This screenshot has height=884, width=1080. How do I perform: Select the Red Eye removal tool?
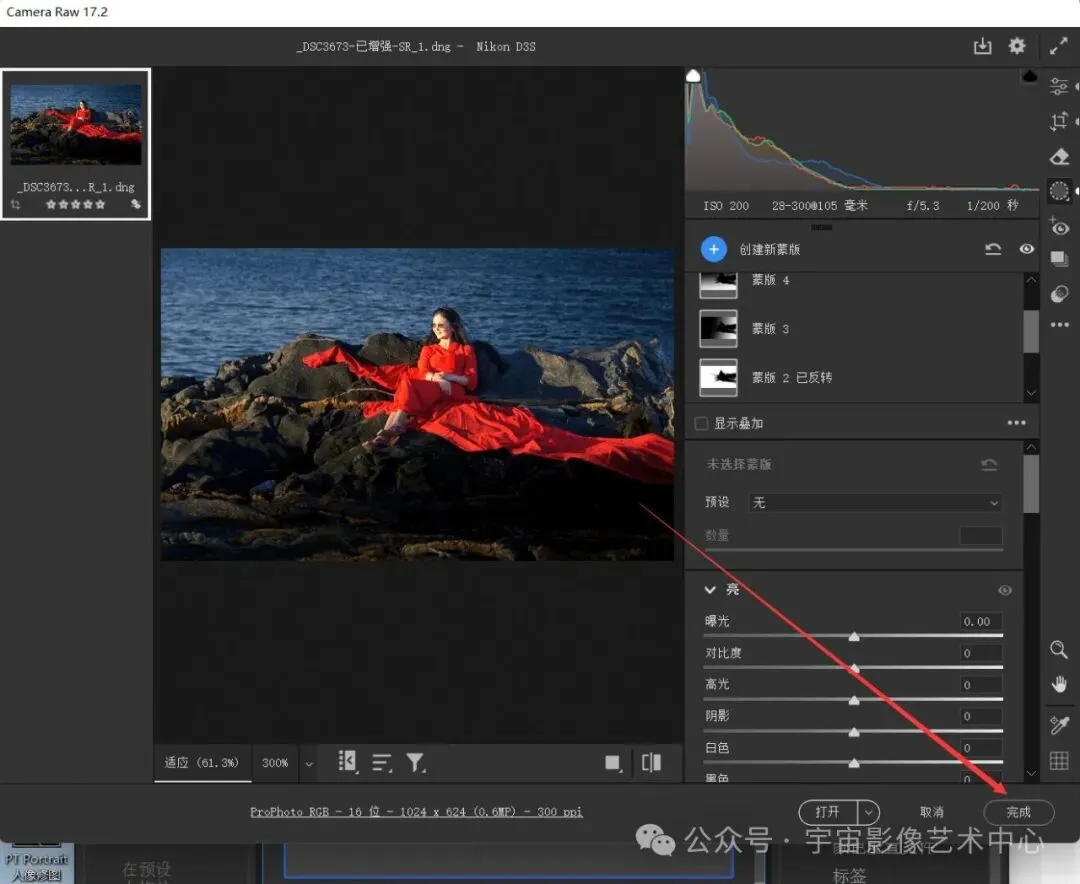[x=1059, y=226]
